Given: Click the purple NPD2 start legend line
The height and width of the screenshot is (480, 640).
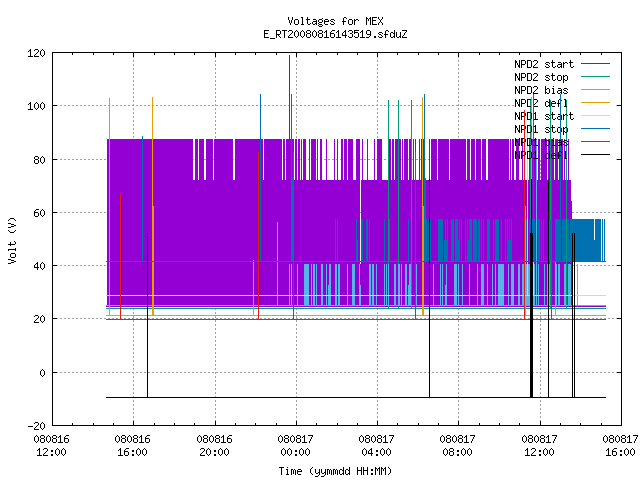Looking at the screenshot, I should point(595,64).
